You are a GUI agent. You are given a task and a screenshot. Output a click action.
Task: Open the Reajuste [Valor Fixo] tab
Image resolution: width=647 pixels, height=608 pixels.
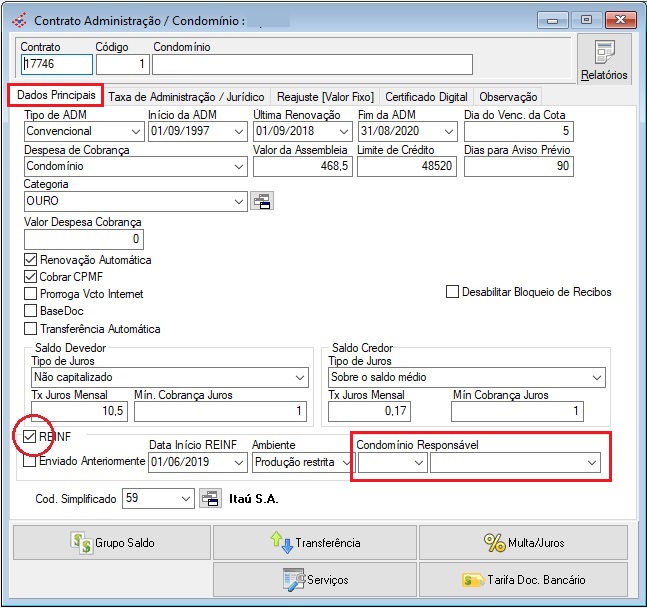click(325, 97)
